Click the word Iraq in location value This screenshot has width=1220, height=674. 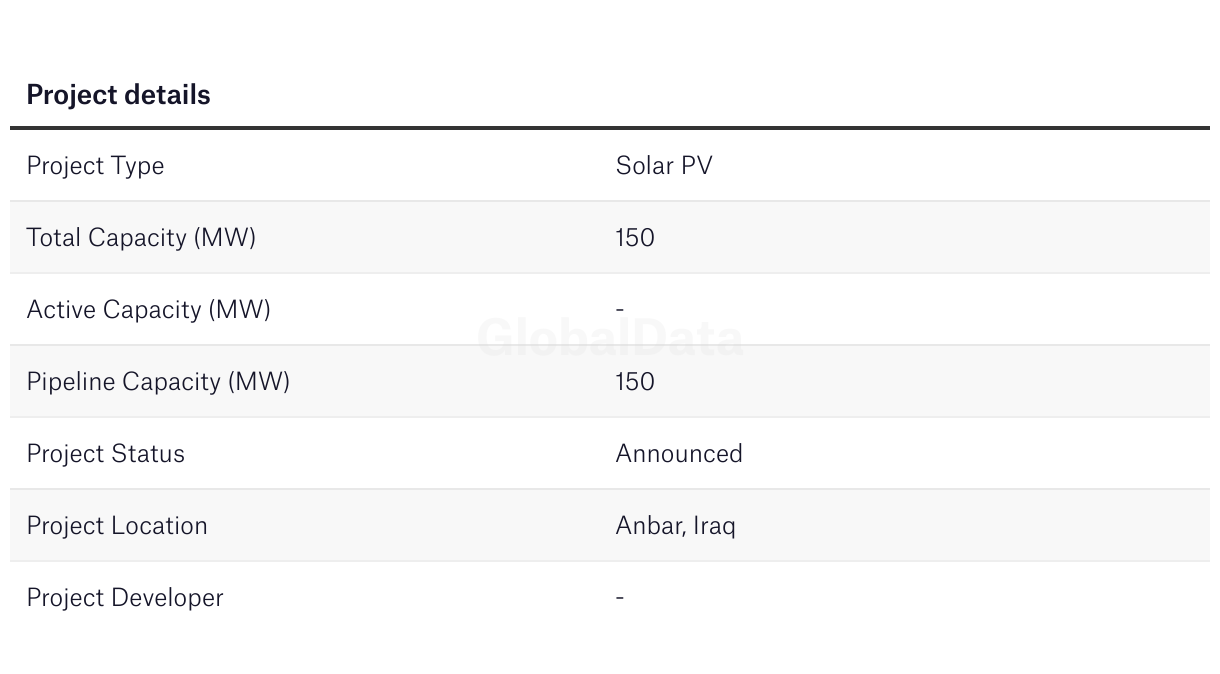[714, 526]
